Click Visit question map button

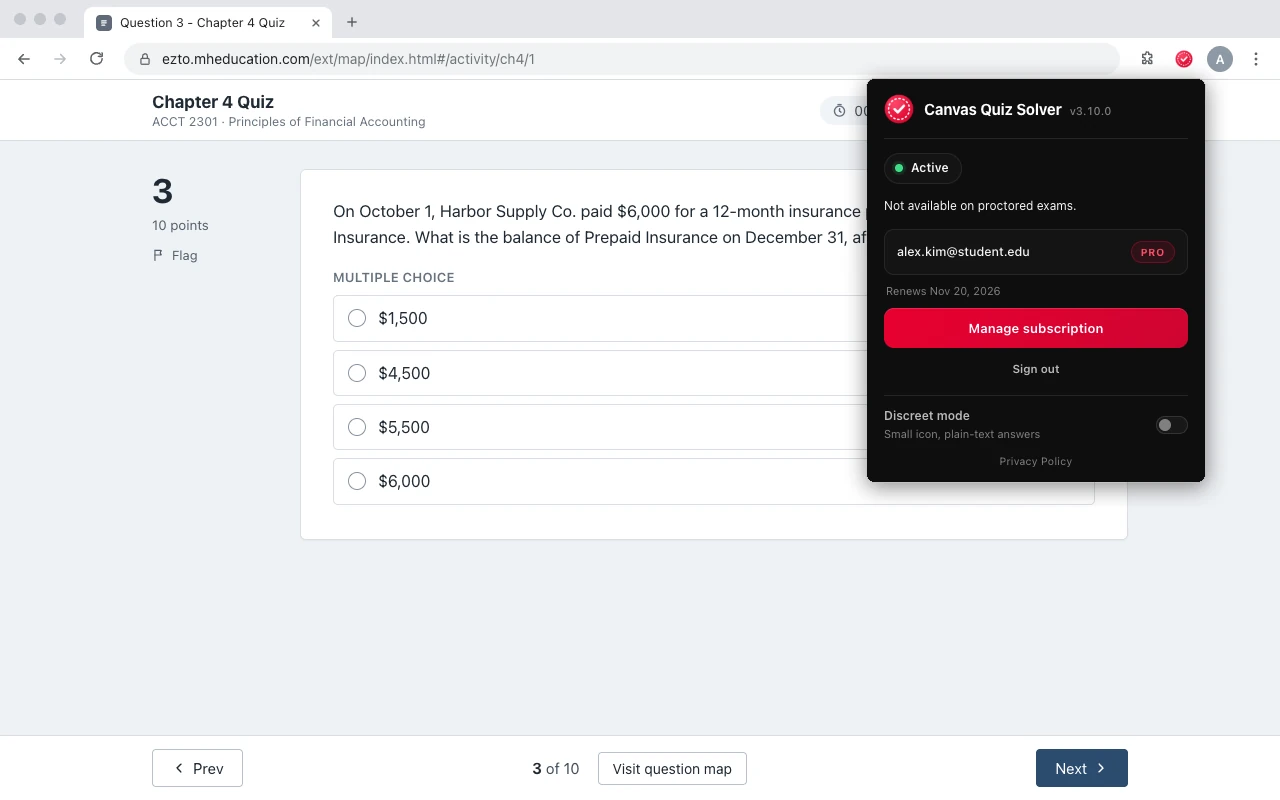pyautogui.click(x=672, y=768)
